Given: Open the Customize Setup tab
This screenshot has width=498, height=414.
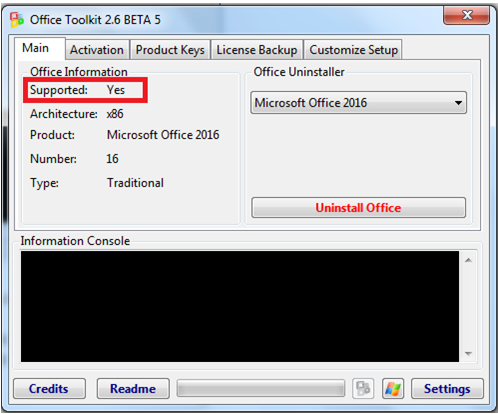Looking at the screenshot, I should click(x=353, y=50).
